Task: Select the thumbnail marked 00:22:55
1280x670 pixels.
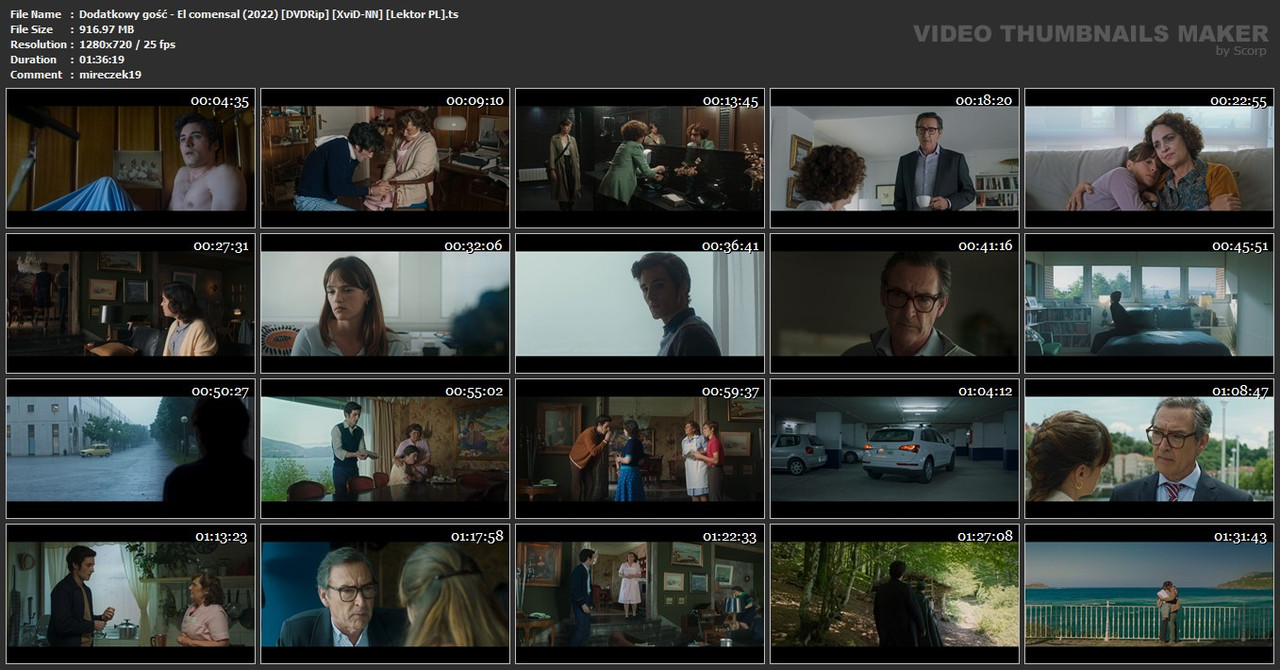Action: [x=1149, y=159]
